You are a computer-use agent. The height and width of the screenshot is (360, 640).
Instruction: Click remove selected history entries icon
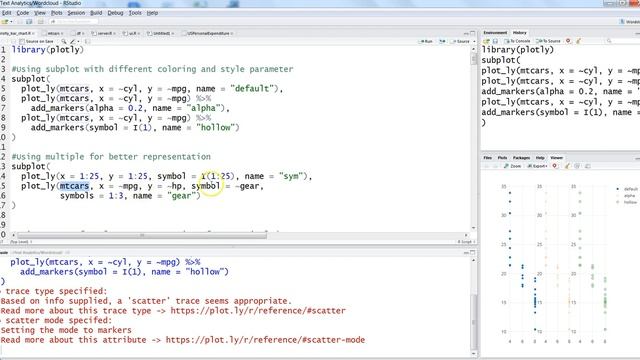click(x=568, y=41)
